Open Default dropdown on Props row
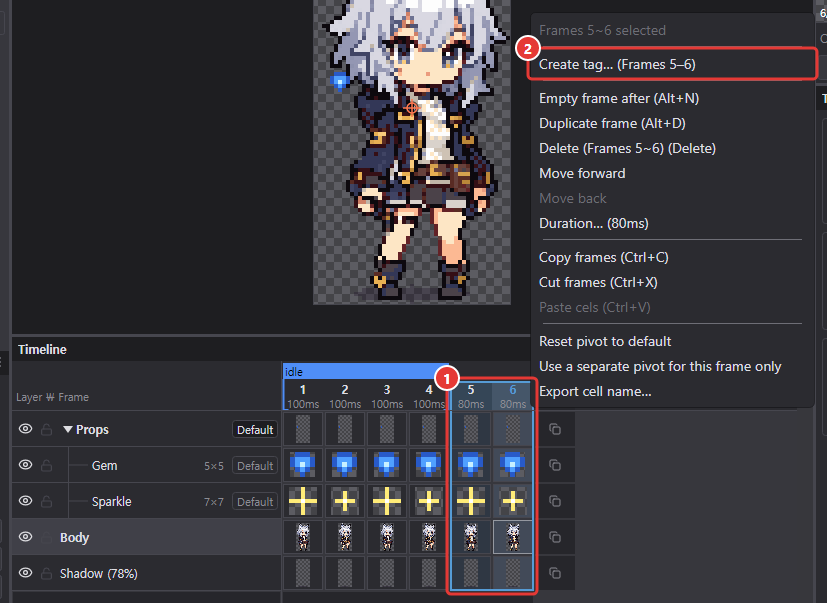 coord(255,430)
